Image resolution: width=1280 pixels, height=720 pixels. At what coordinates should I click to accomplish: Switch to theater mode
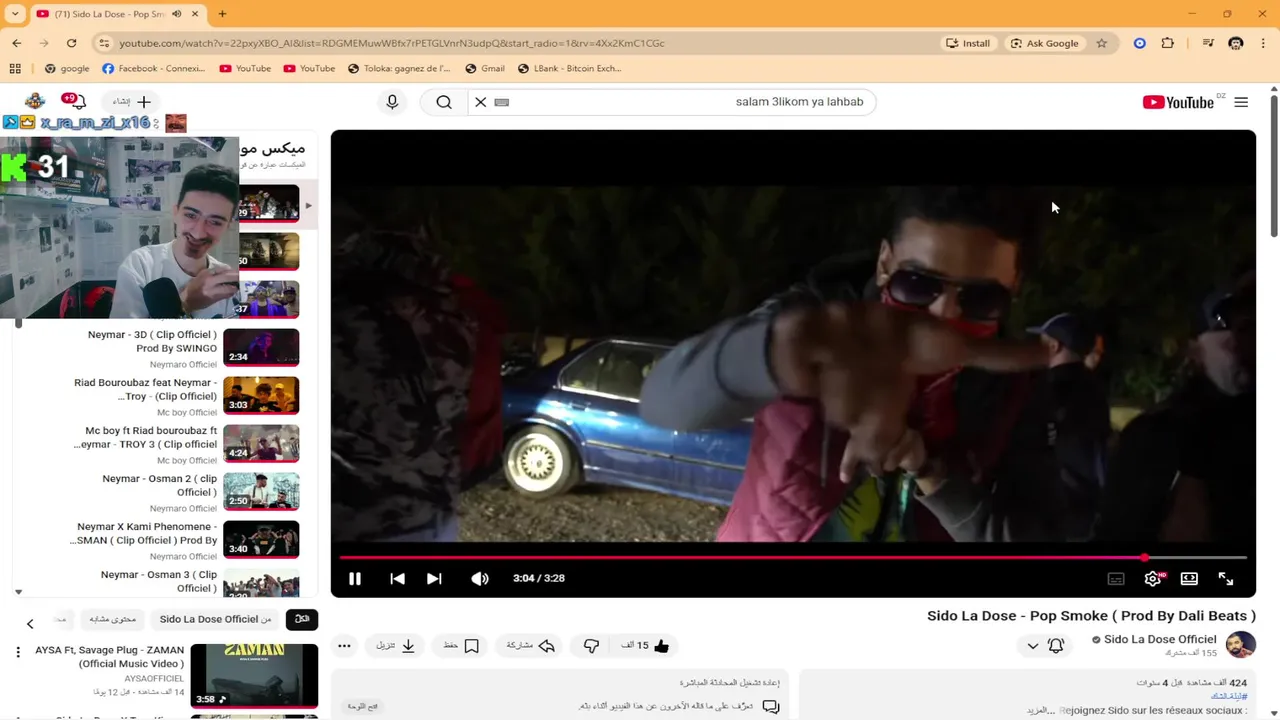pos(1189,578)
